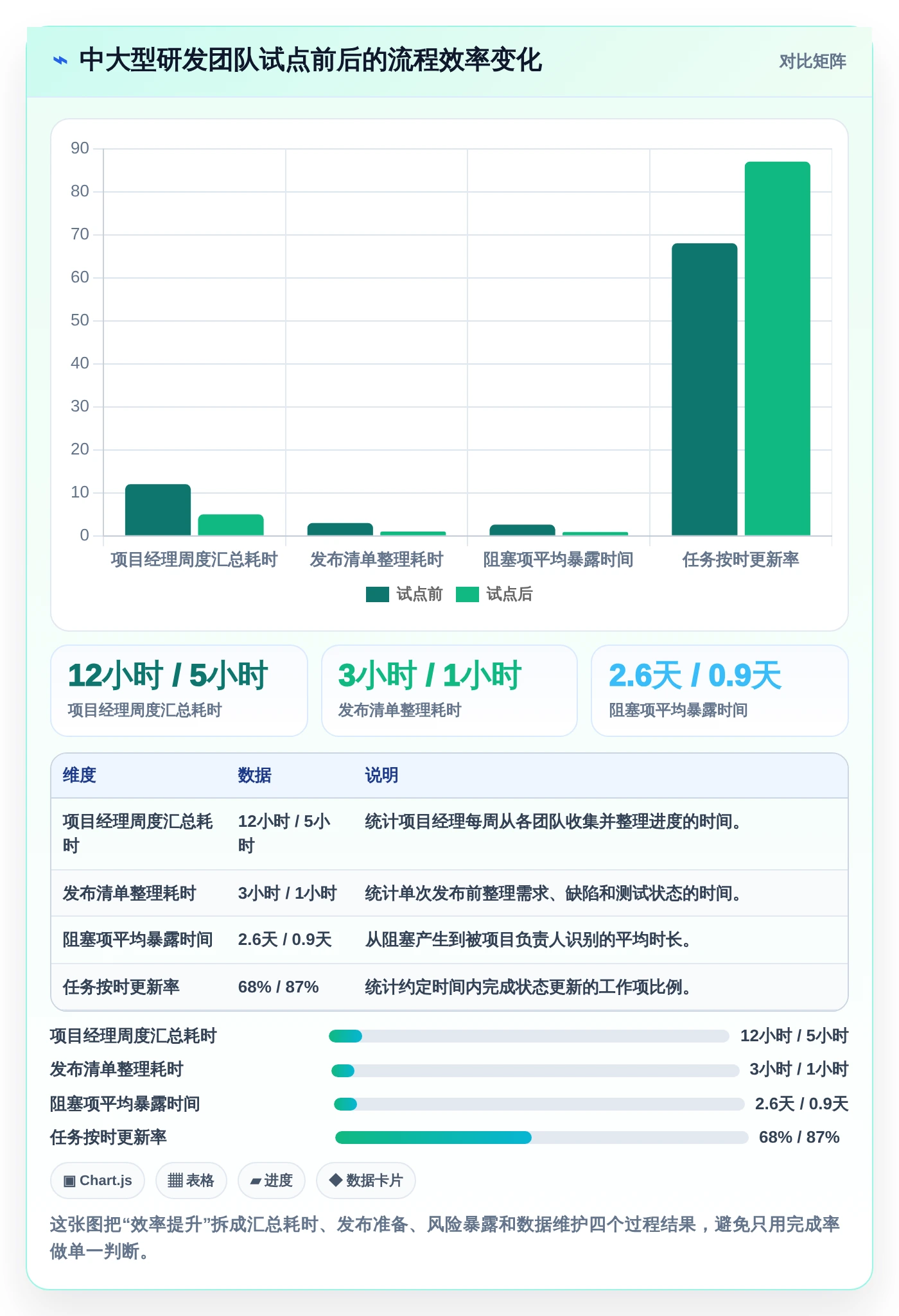Click 试点前 bar for 任务按时更新率
Image resolution: width=899 pixels, height=1316 pixels.
point(704,389)
